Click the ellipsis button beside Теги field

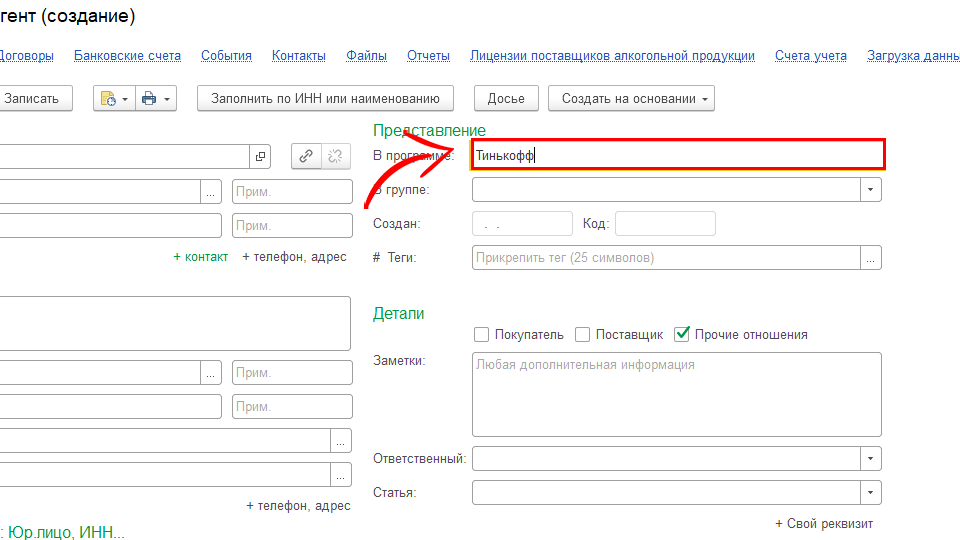(871, 258)
